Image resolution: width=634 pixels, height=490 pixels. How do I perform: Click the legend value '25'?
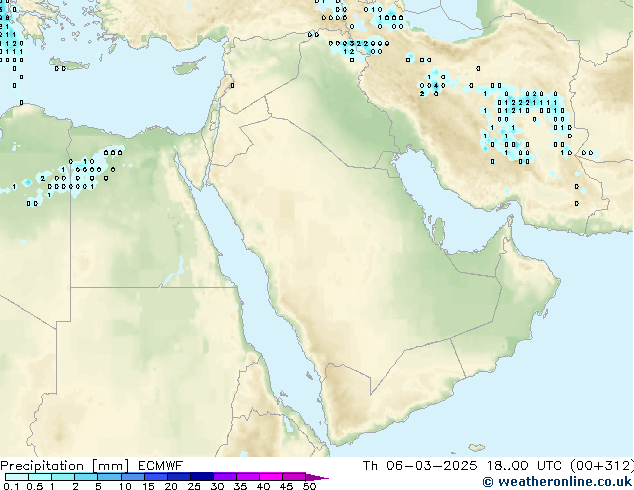tap(194, 486)
